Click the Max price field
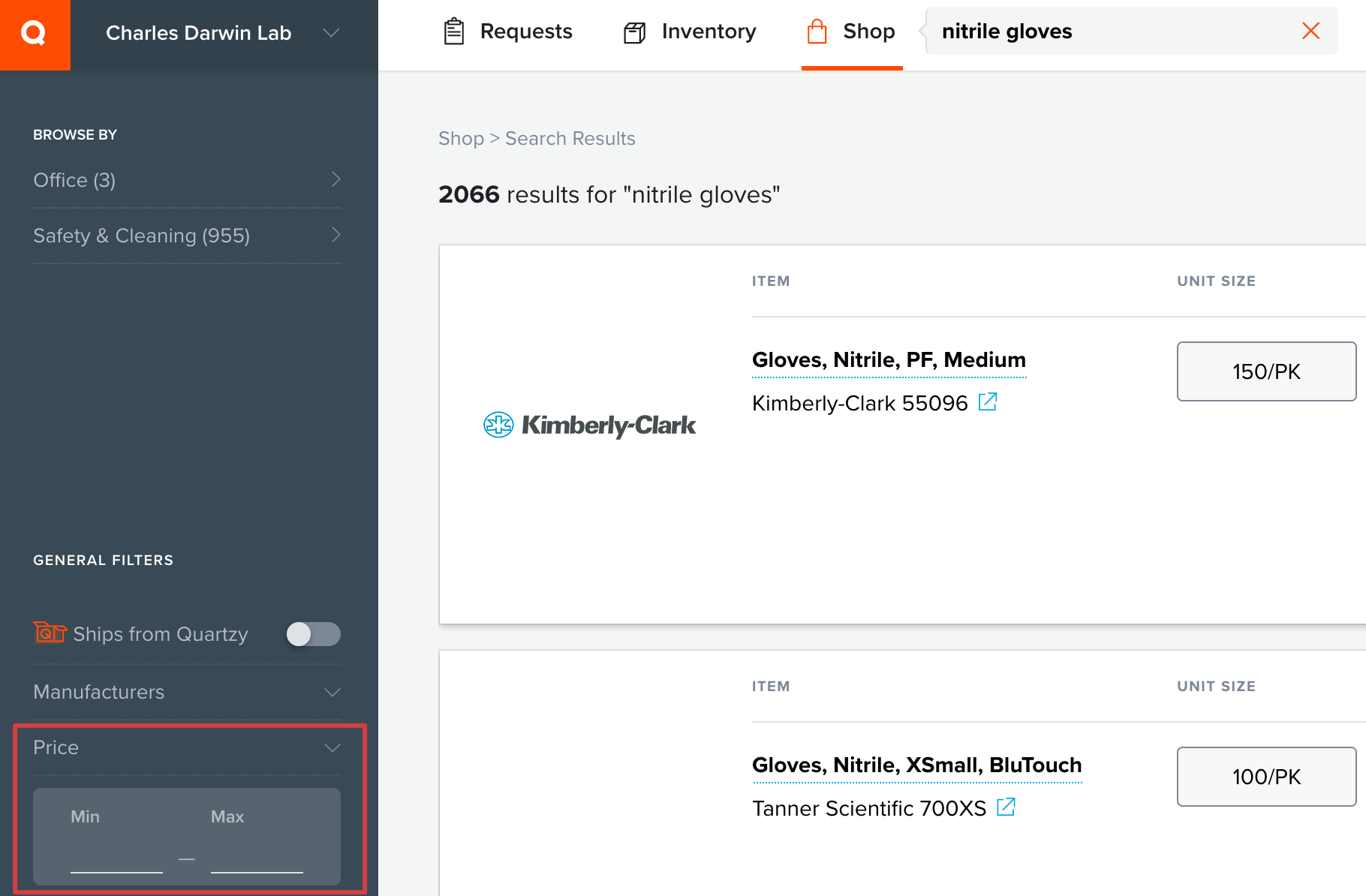Screen dimensions: 1366x896 257,857
